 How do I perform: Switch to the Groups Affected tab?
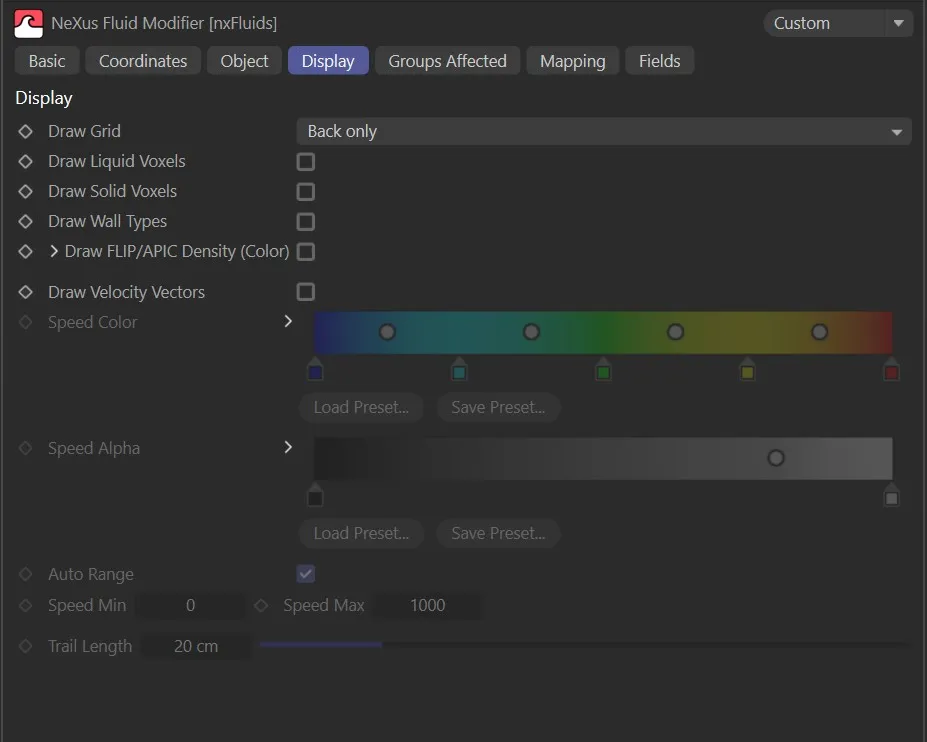pos(447,60)
